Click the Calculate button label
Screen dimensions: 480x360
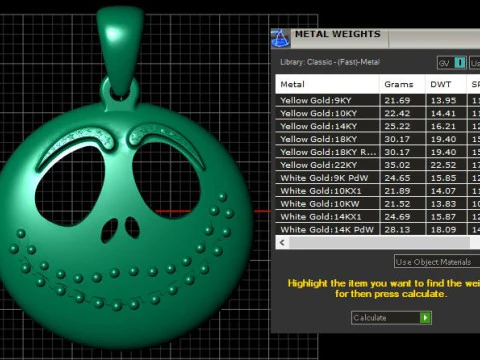pos(370,318)
